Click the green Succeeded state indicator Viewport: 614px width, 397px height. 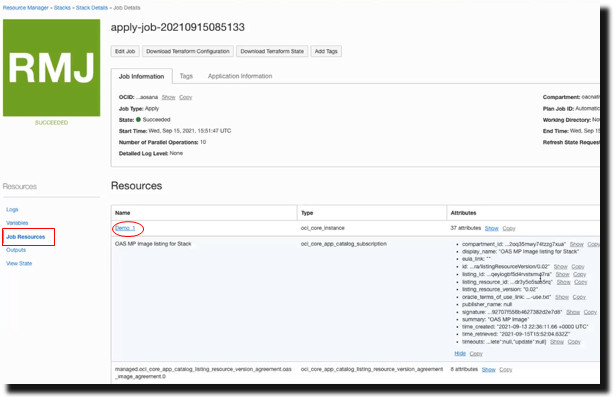click(138, 119)
